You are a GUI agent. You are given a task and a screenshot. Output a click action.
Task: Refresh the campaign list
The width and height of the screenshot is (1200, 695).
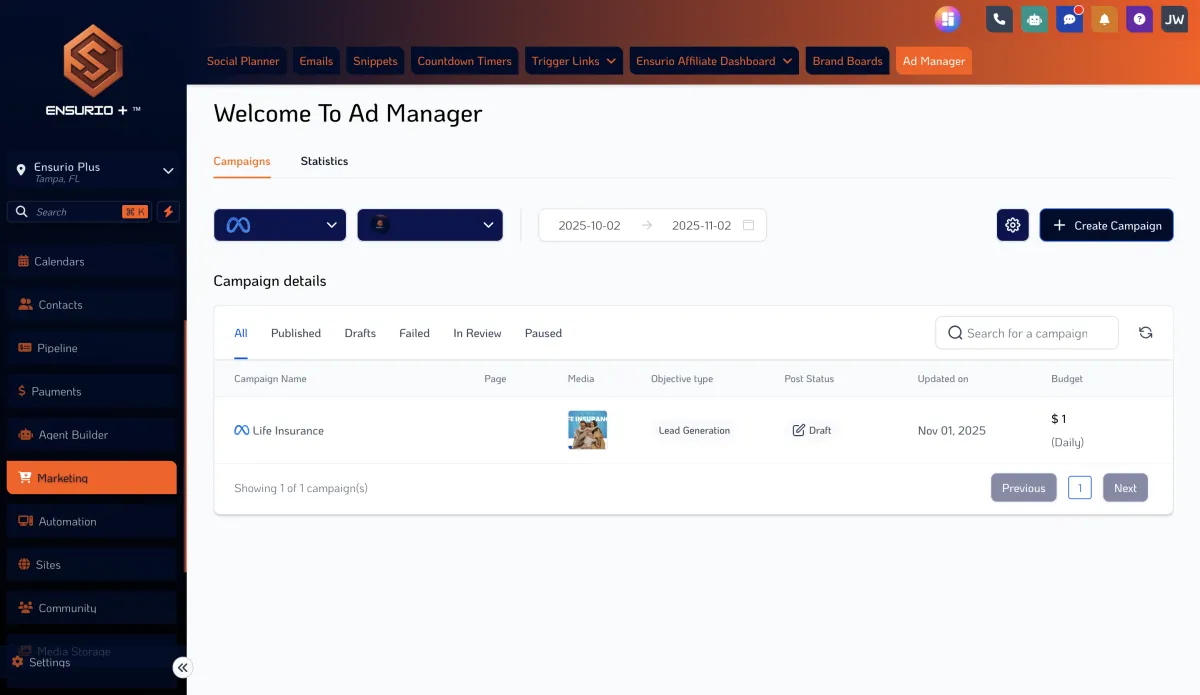(1146, 333)
